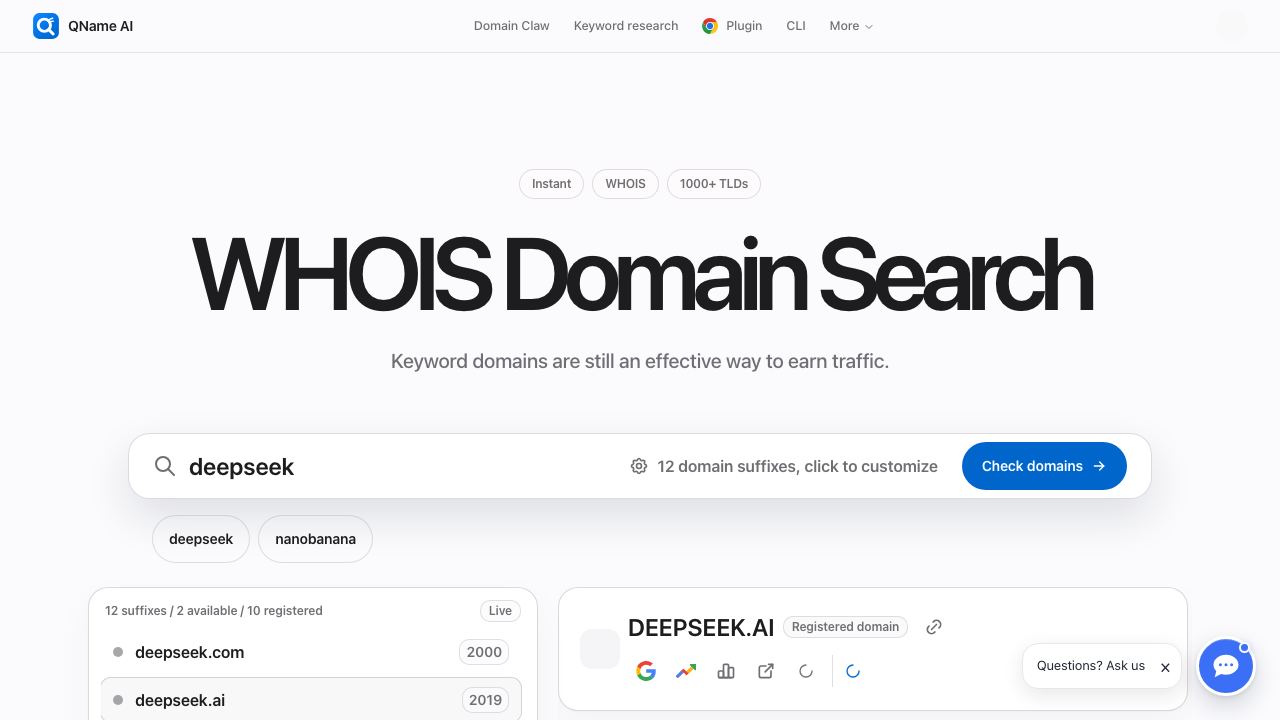
Task: Open the chat support widget
Action: pos(1226,666)
